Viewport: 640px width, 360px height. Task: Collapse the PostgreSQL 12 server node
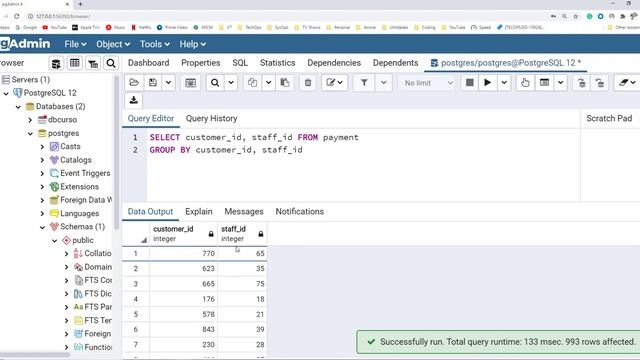point(6,93)
